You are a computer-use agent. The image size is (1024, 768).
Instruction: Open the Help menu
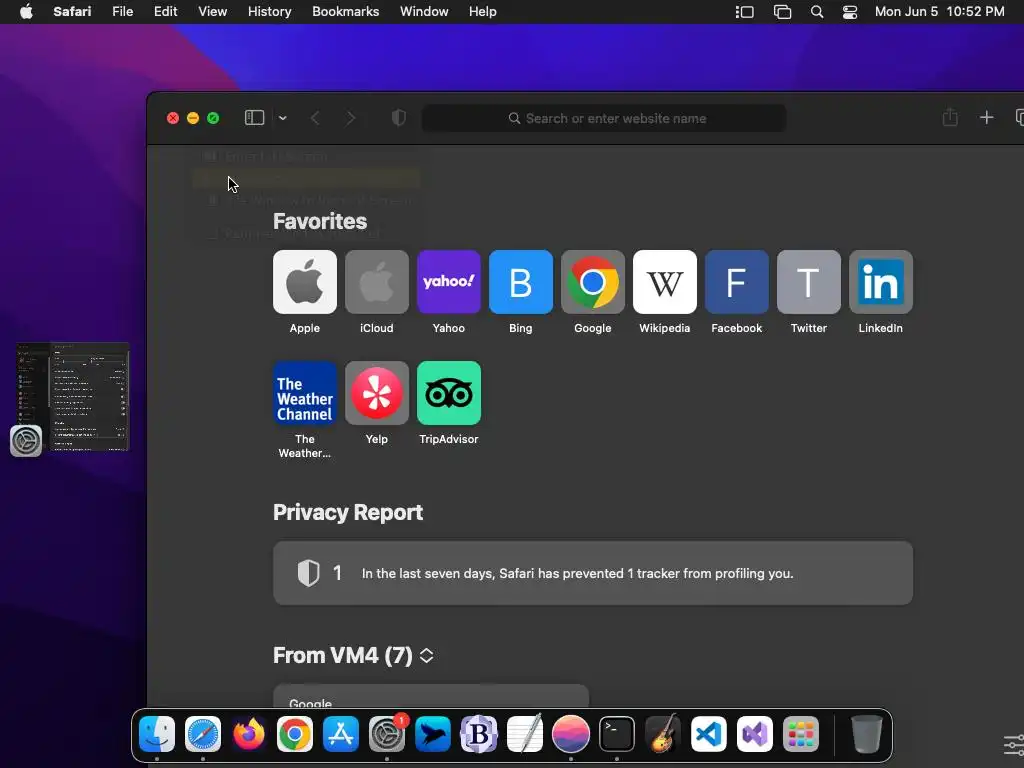(483, 12)
